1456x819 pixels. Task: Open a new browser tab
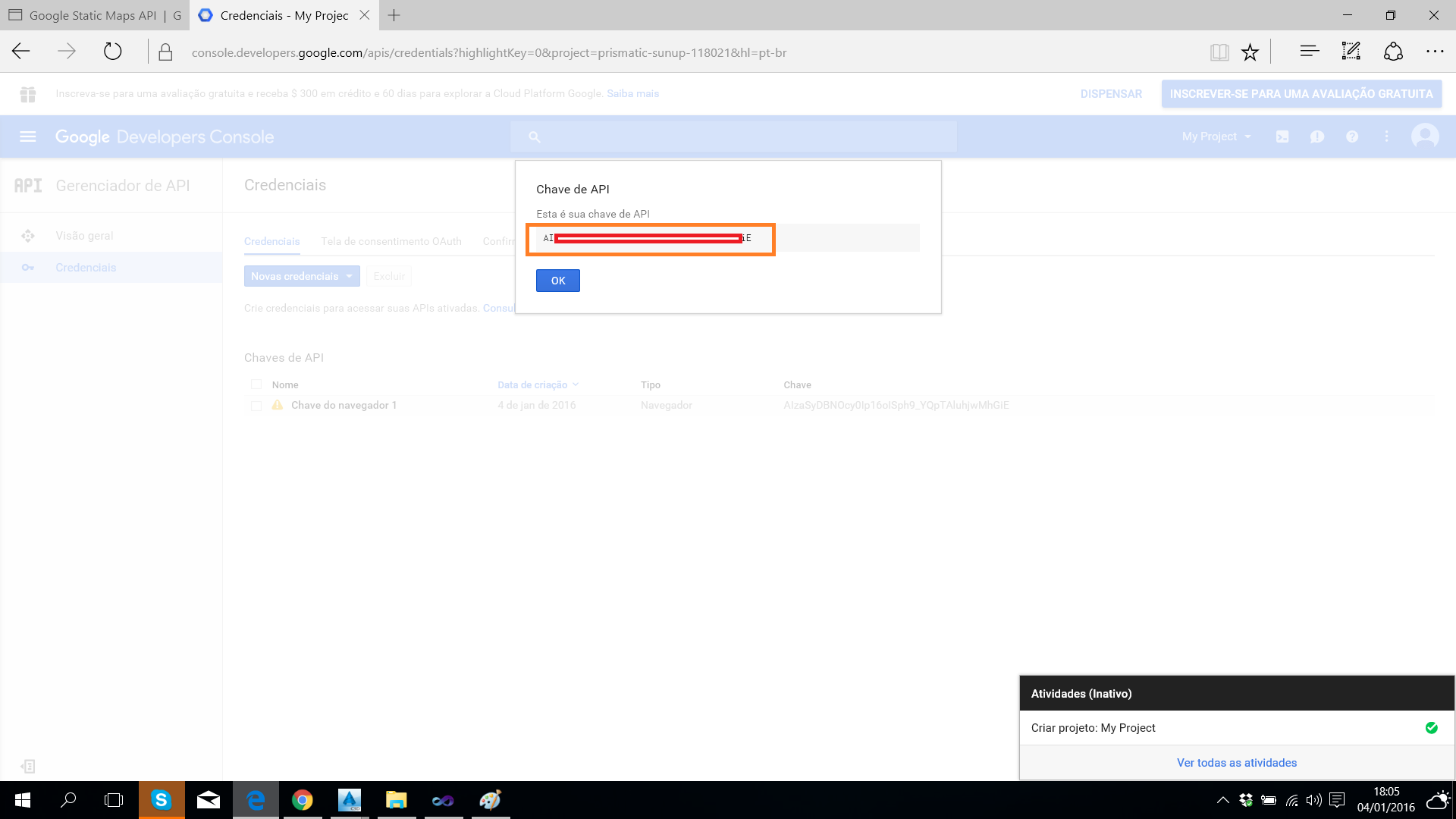tap(394, 15)
